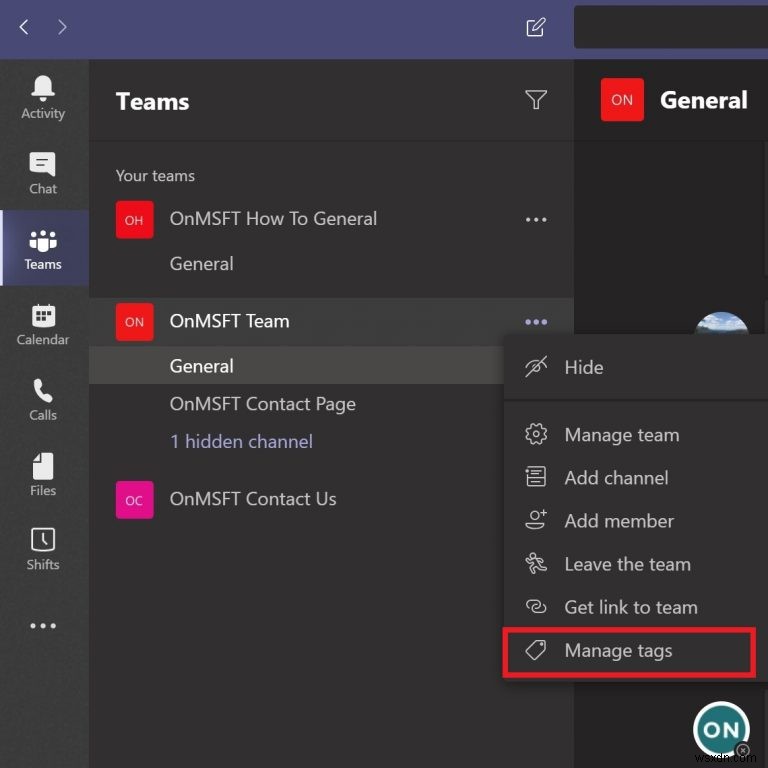768x768 pixels.
Task: Expand the OnMSFT How To General team
Action: [x=273, y=218]
